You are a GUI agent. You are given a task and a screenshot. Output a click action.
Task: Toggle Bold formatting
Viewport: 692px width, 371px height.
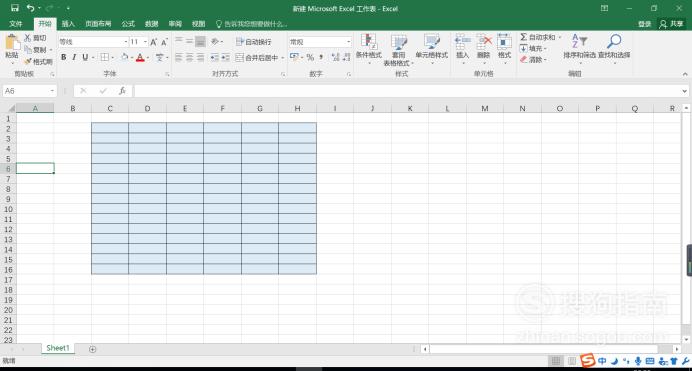tap(64, 57)
